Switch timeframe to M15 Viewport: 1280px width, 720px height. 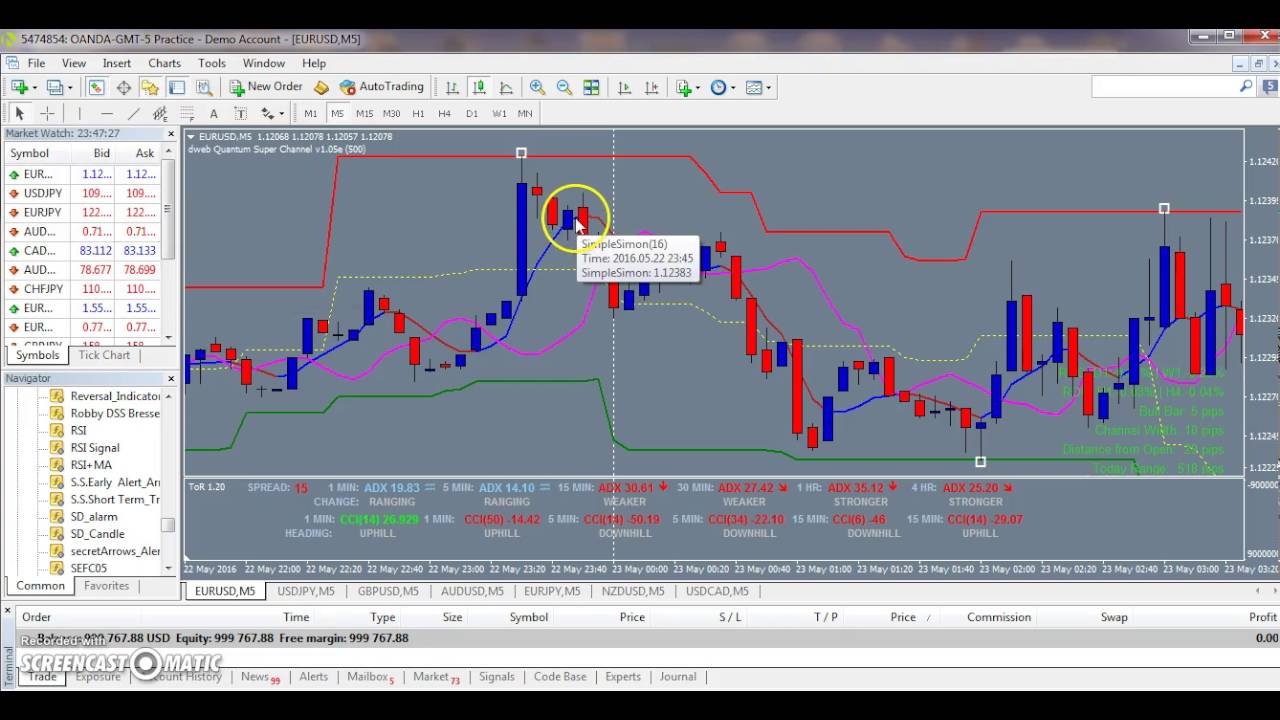coord(364,113)
